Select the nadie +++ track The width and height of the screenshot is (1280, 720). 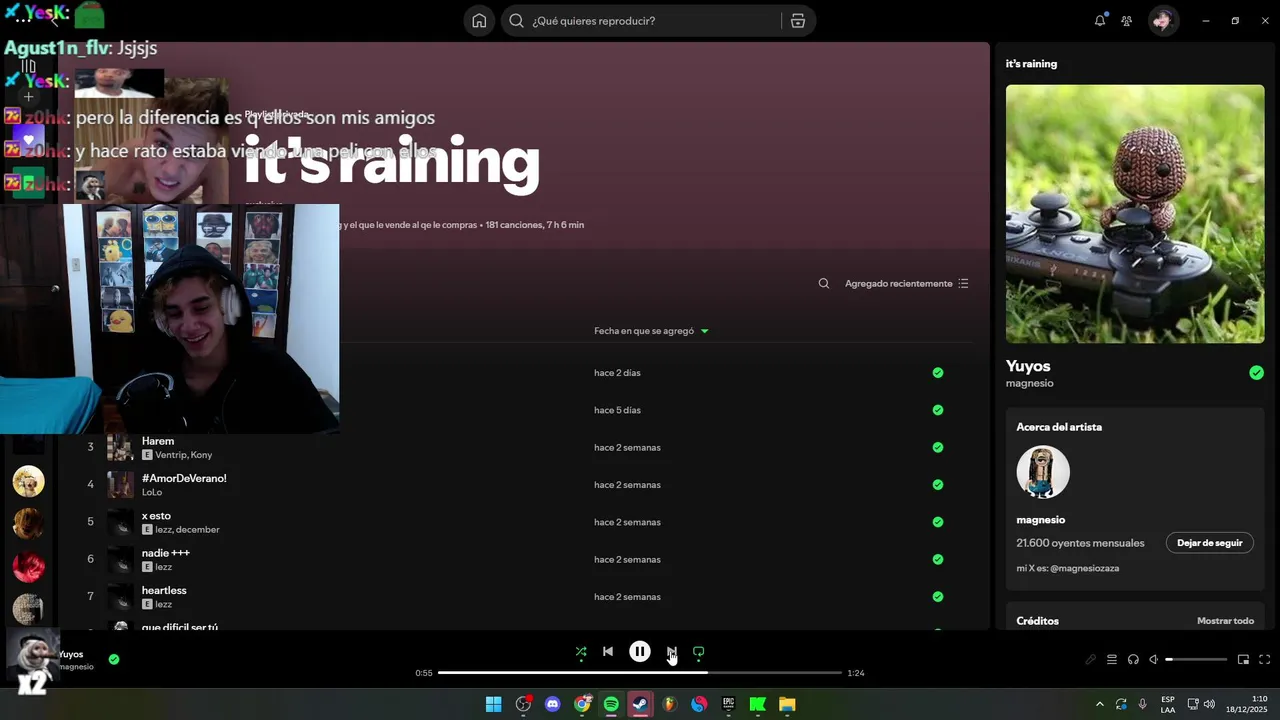point(165,553)
